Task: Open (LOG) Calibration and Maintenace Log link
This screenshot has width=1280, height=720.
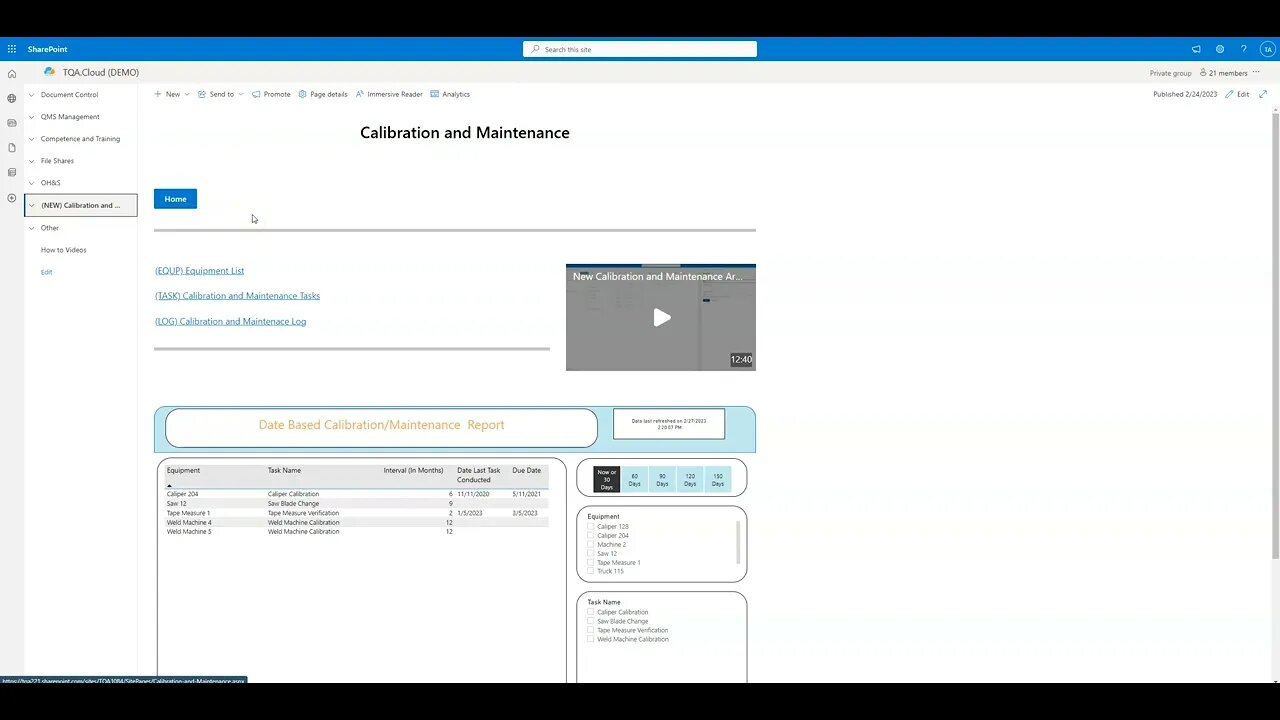Action: pos(230,322)
